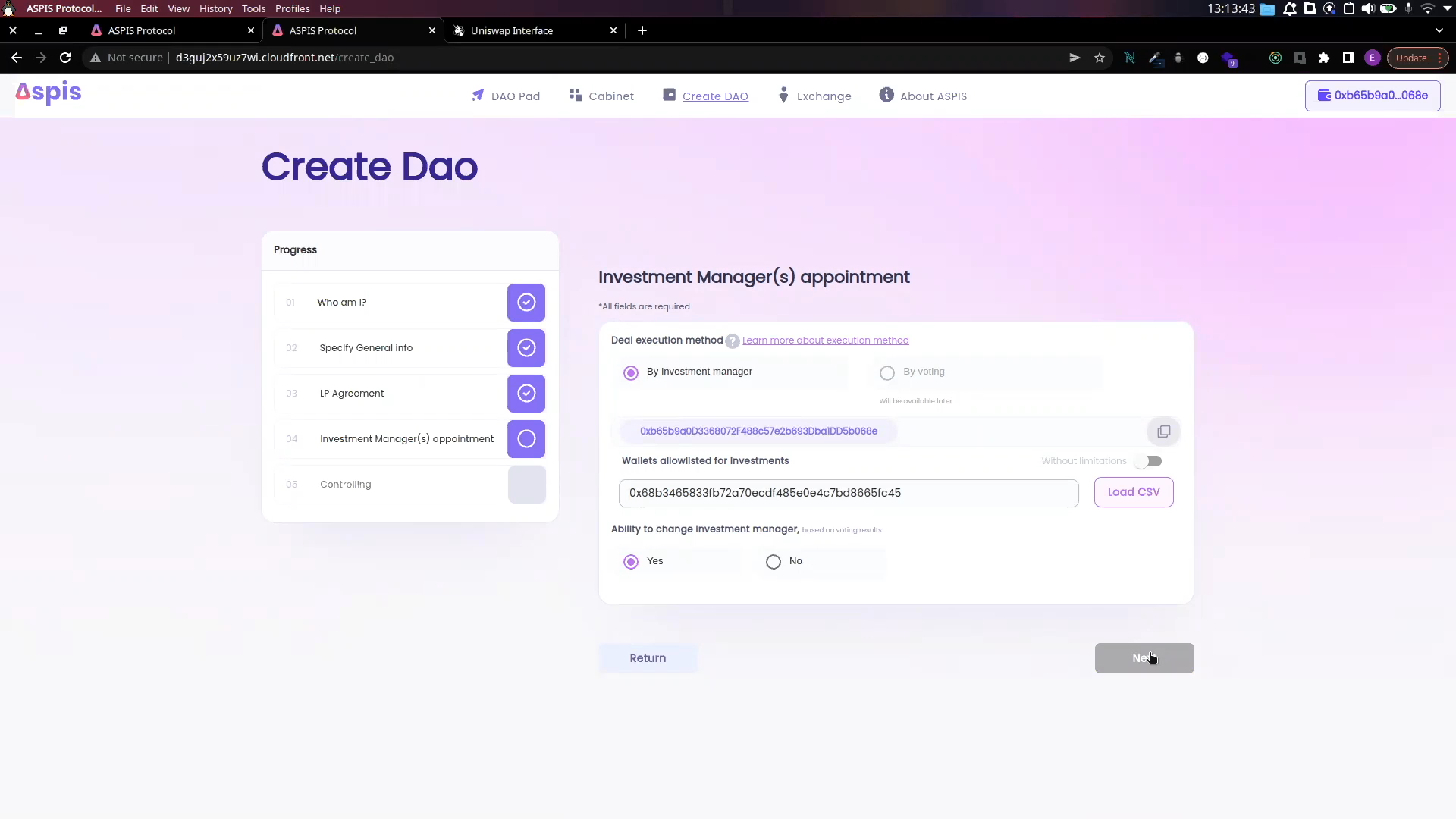Viewport: 1456px width, 819px height.
Task: Go to Cabinet page
Action: point(602,96)
